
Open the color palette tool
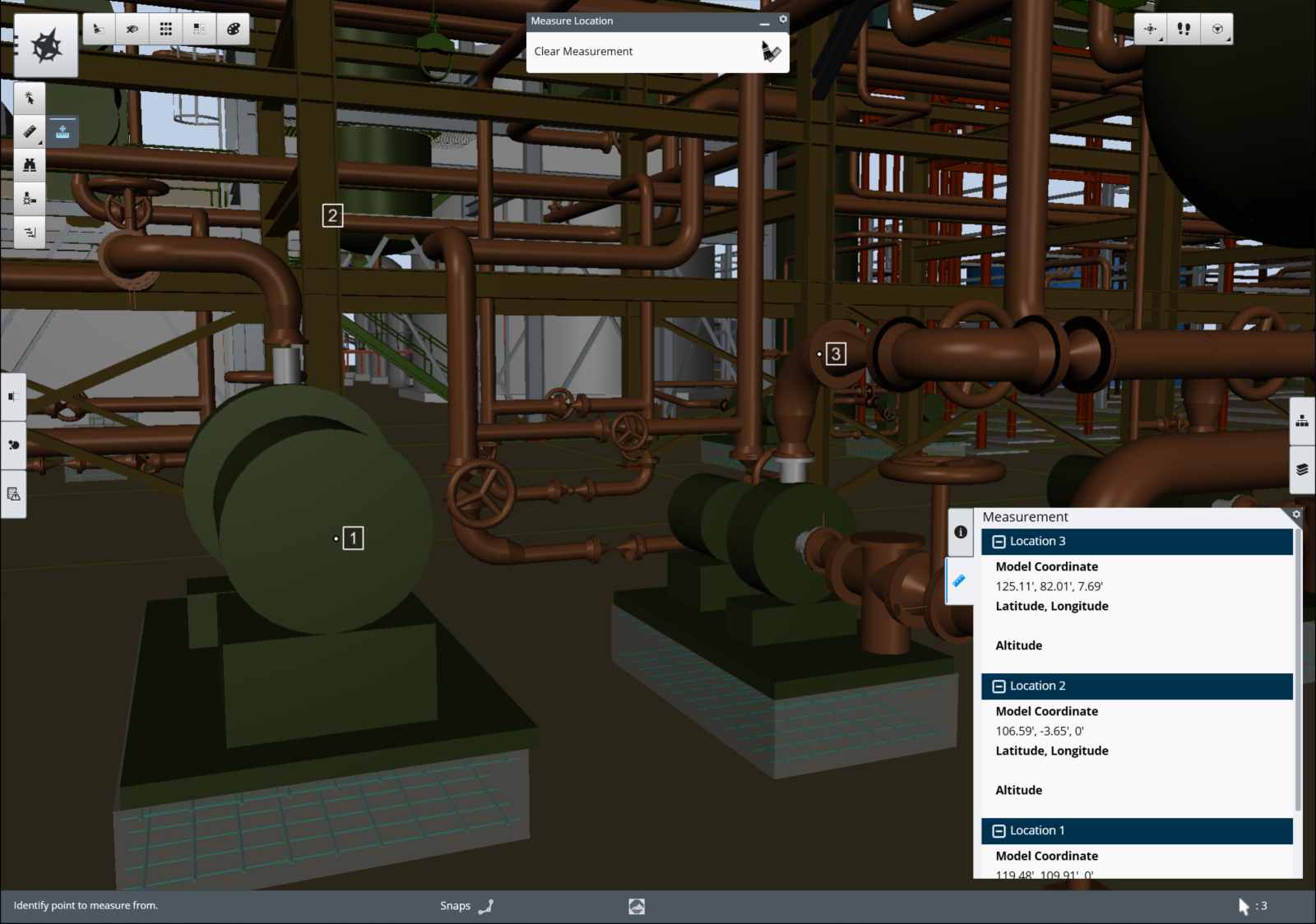point(233,29)
